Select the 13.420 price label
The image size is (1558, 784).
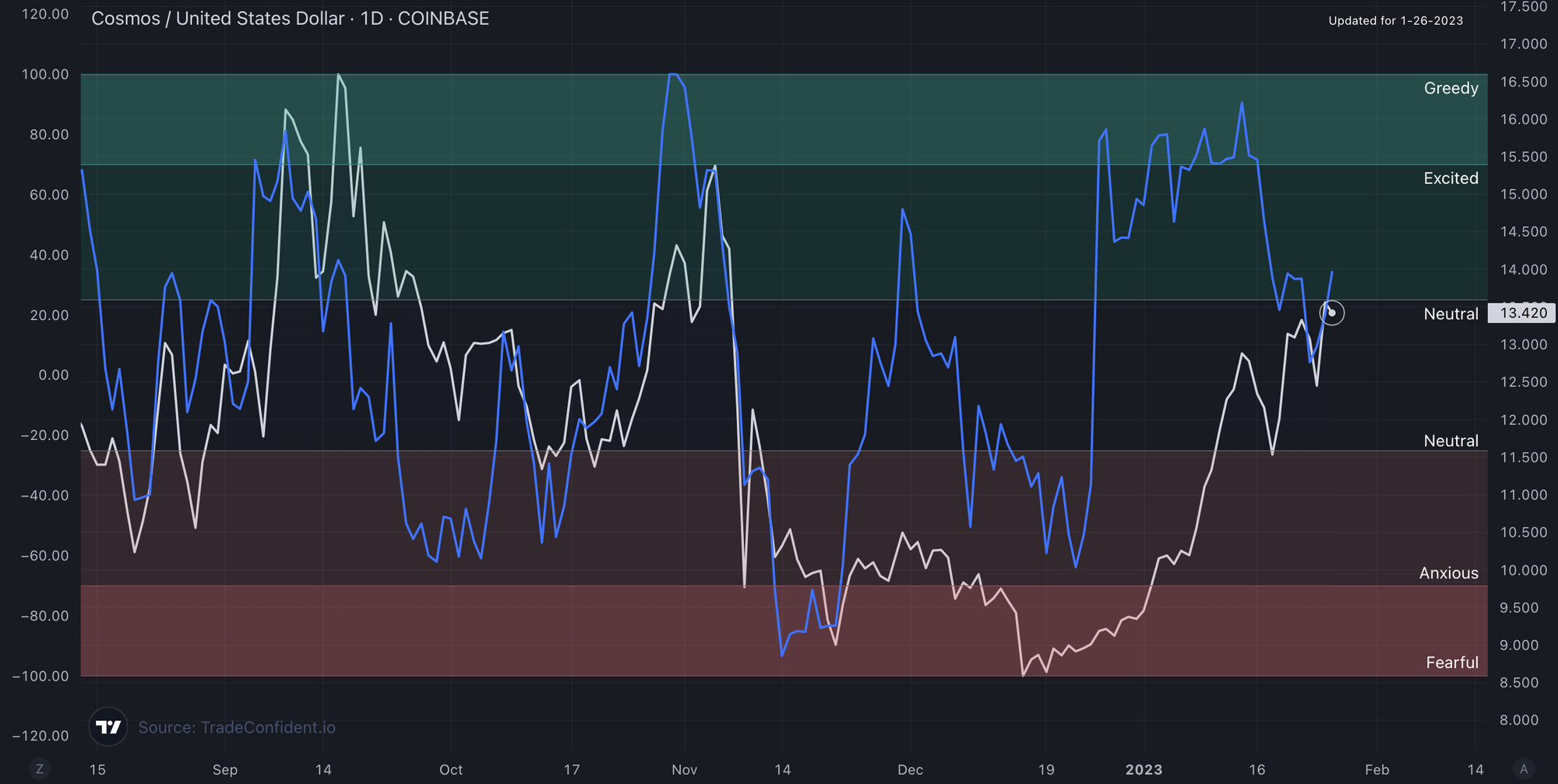pos(1522,313)
